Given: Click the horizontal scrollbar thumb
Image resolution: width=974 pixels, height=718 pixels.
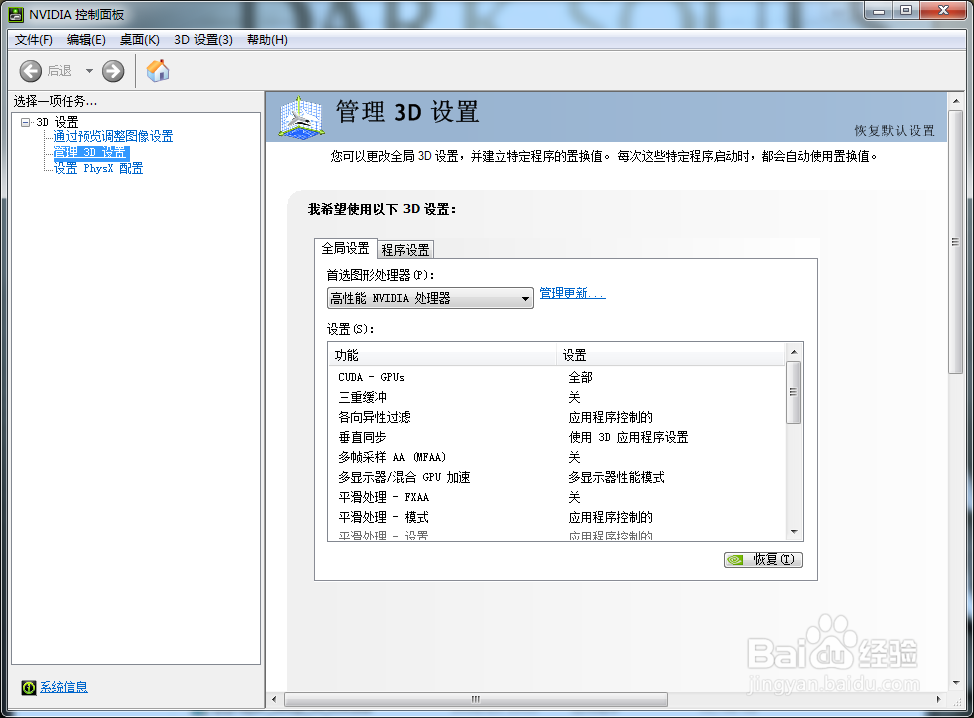Looking at the screenshot, I should click(x=476, y=699).
